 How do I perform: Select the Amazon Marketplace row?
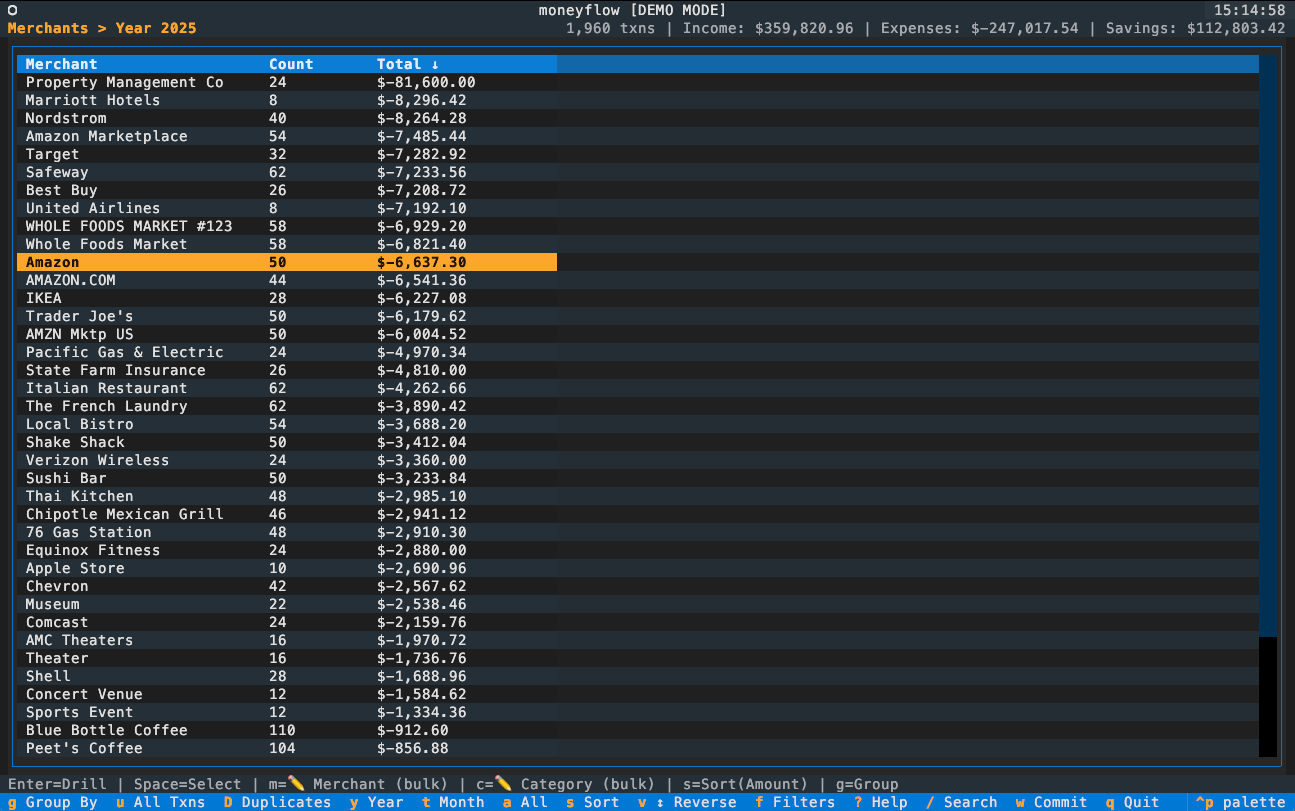(x=287, y=136)
